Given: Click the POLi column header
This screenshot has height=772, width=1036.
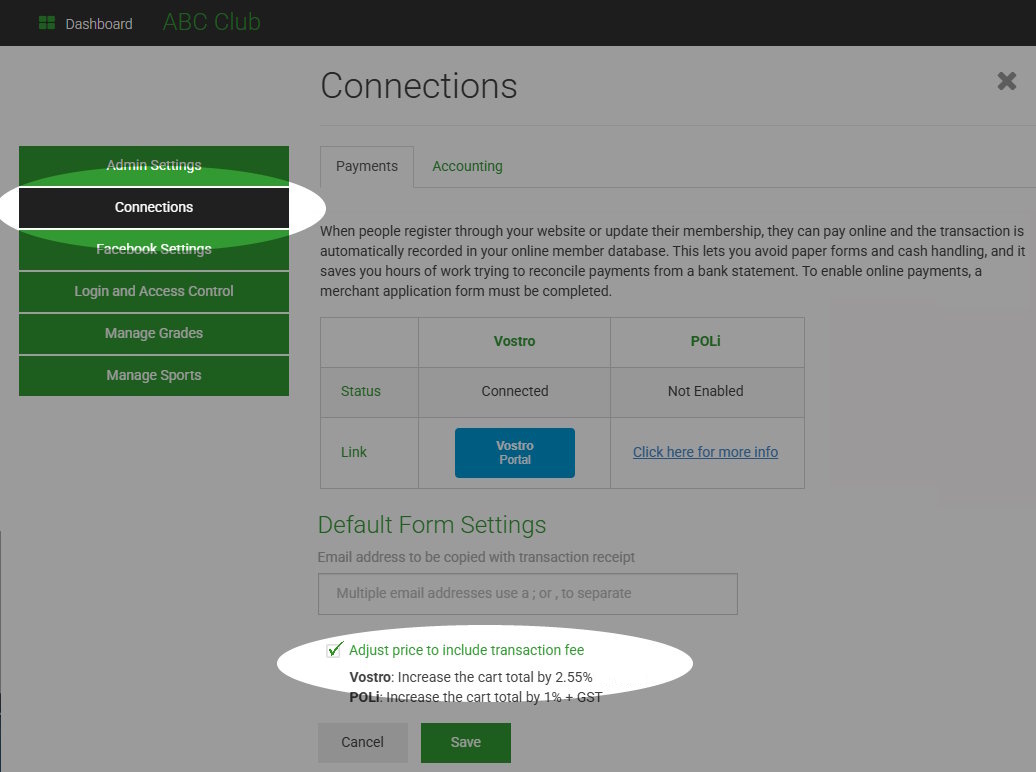Looking at the screenshot, I should pos(705,341).
